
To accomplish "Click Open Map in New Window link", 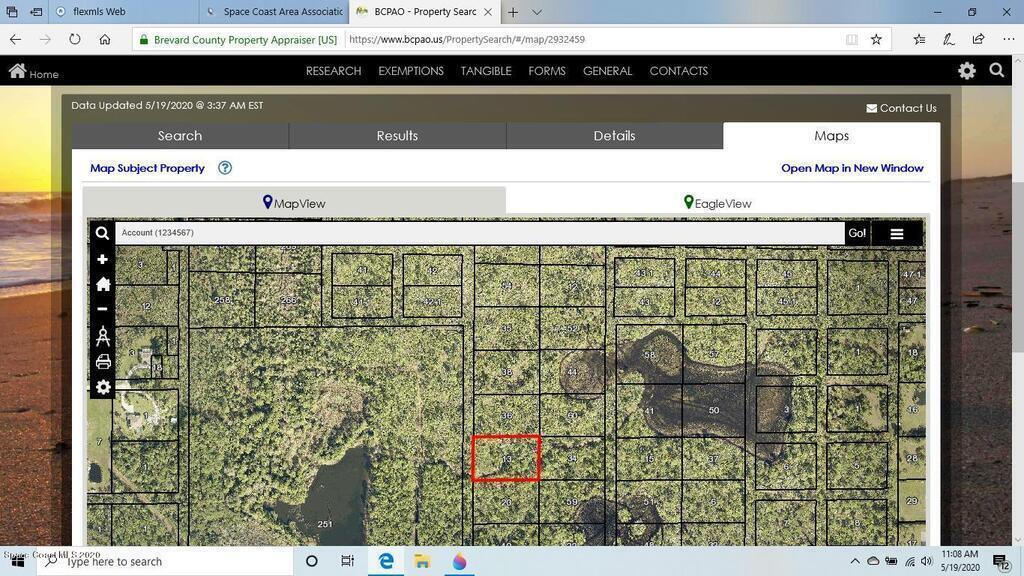I will click(852, 168).
